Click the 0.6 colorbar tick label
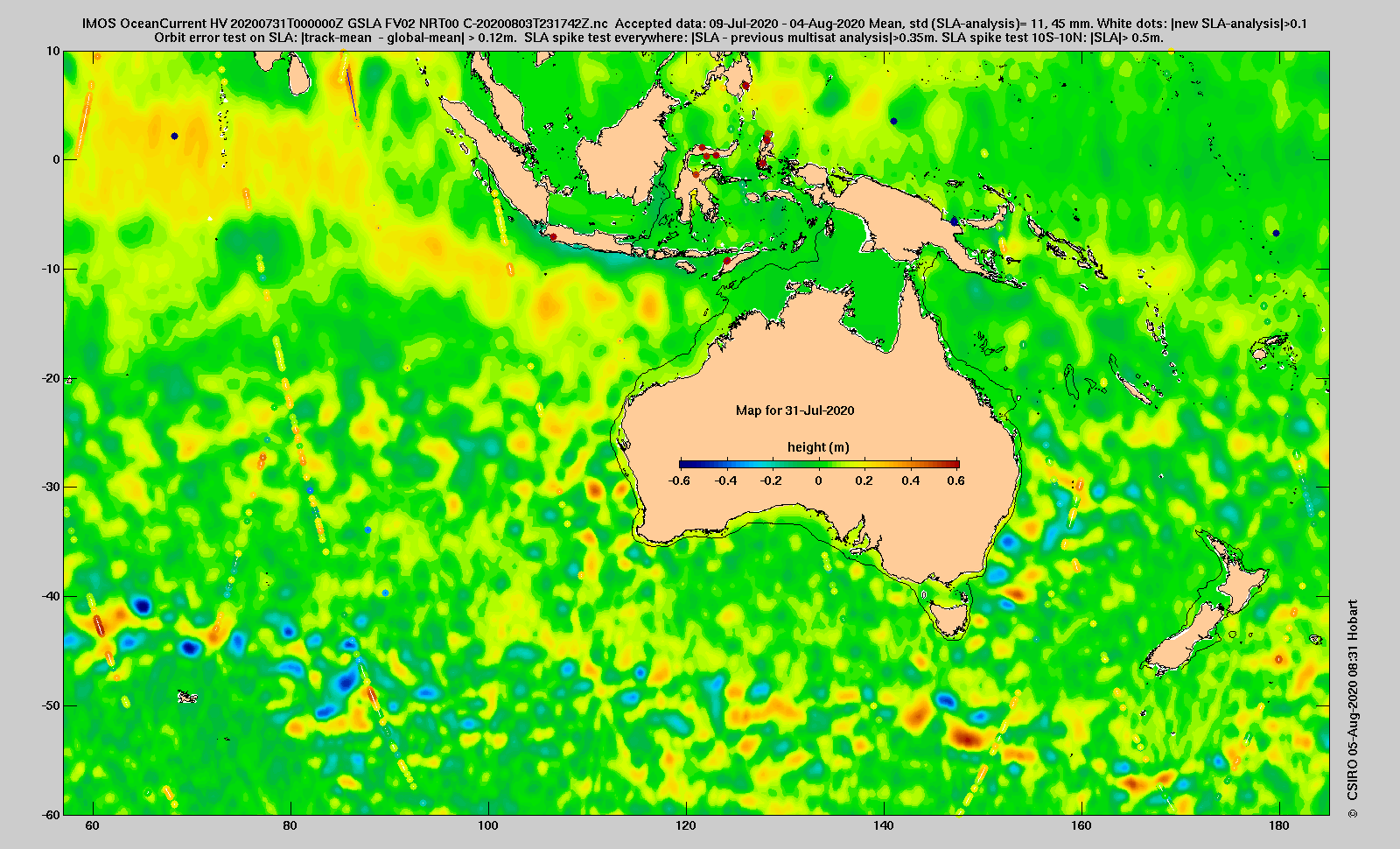The image size is (1400, 849). coord(955,481)
